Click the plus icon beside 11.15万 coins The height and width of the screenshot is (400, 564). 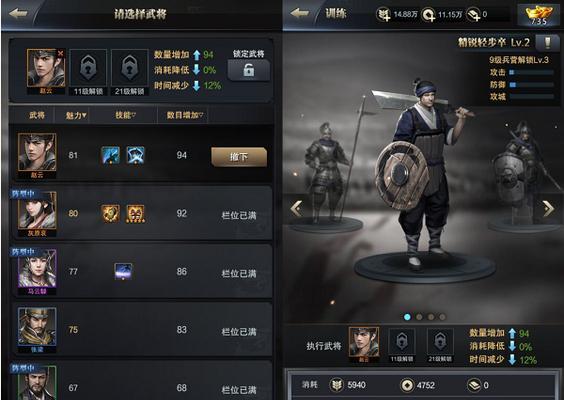click(x=428, y=15)
